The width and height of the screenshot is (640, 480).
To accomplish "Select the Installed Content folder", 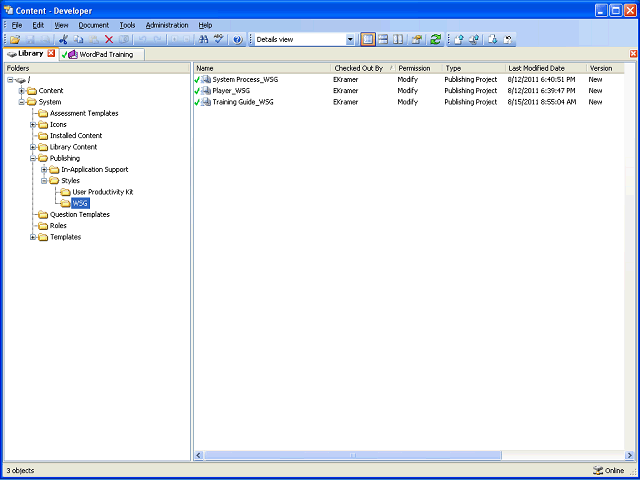I will 76,136.
